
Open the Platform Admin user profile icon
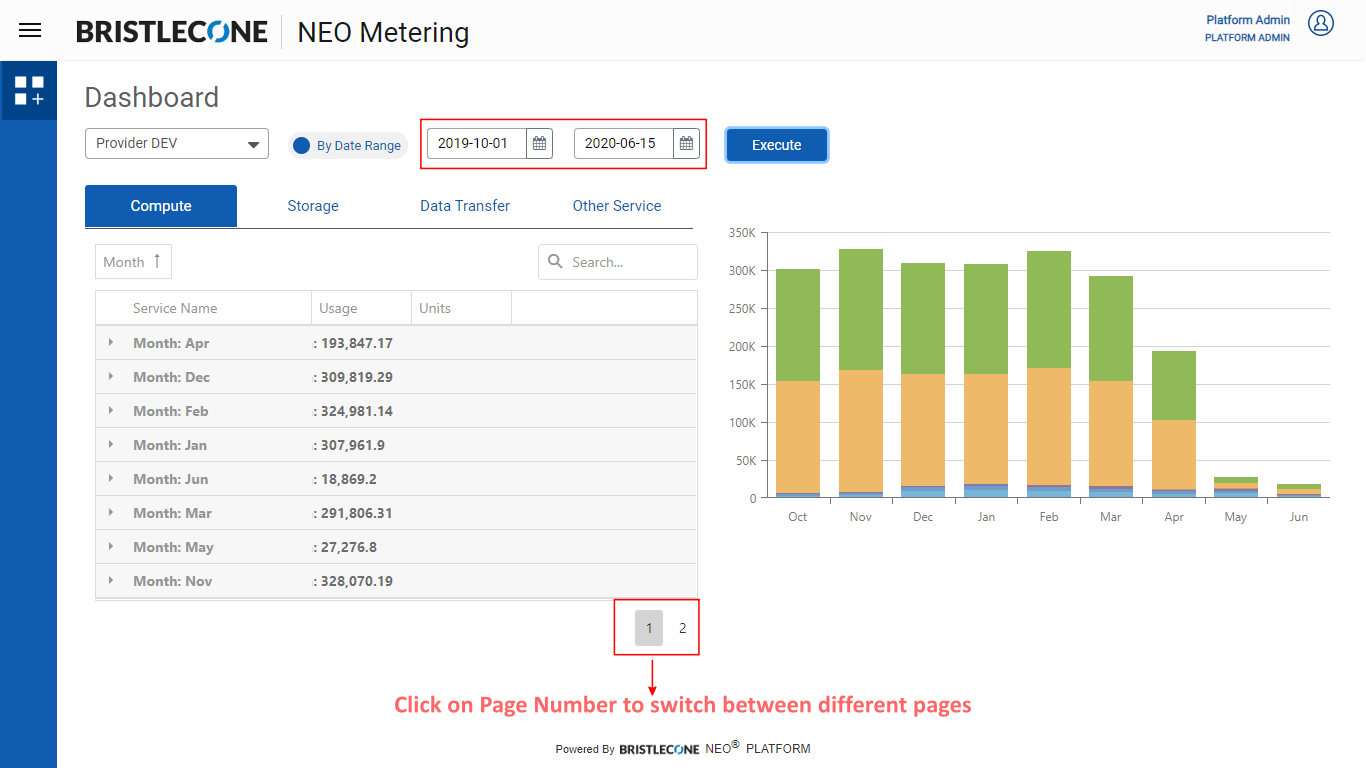(x=1321, y=23)
